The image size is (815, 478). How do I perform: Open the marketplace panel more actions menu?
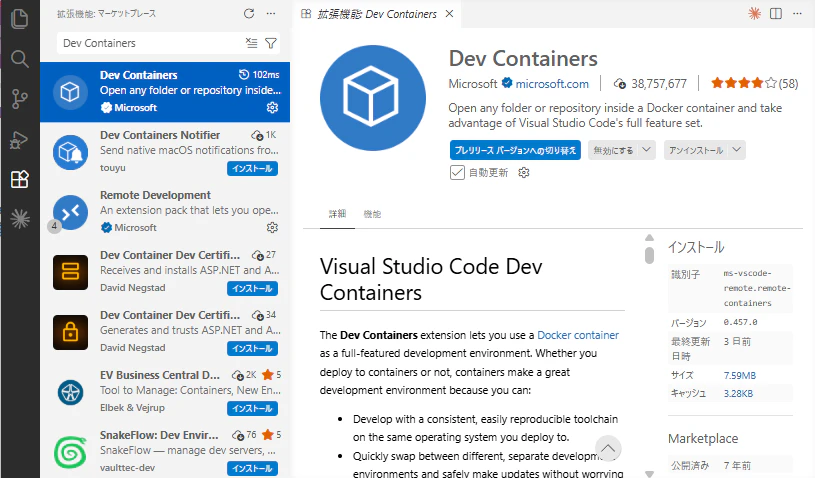(271, 14)
